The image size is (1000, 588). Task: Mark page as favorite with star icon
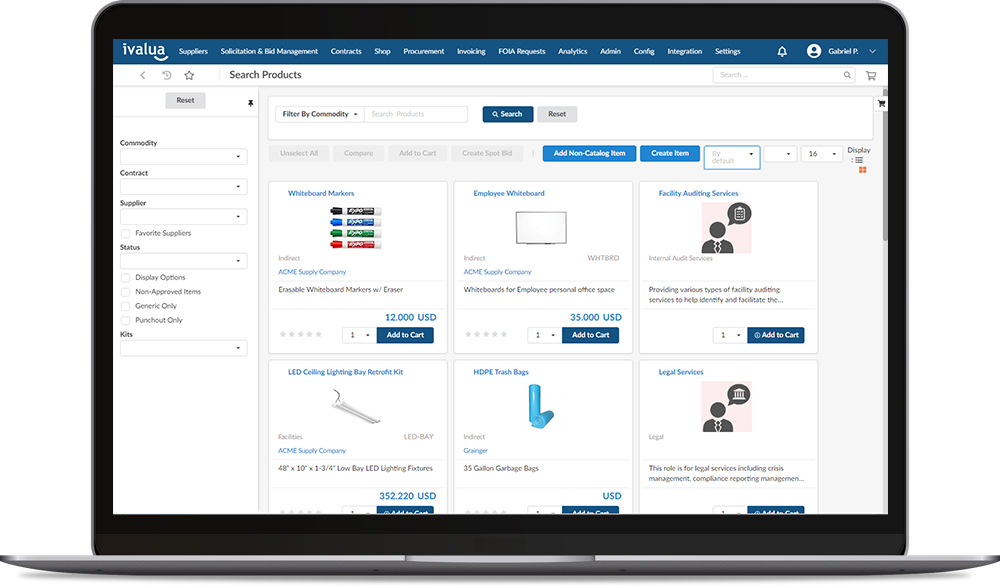point(189,75)
